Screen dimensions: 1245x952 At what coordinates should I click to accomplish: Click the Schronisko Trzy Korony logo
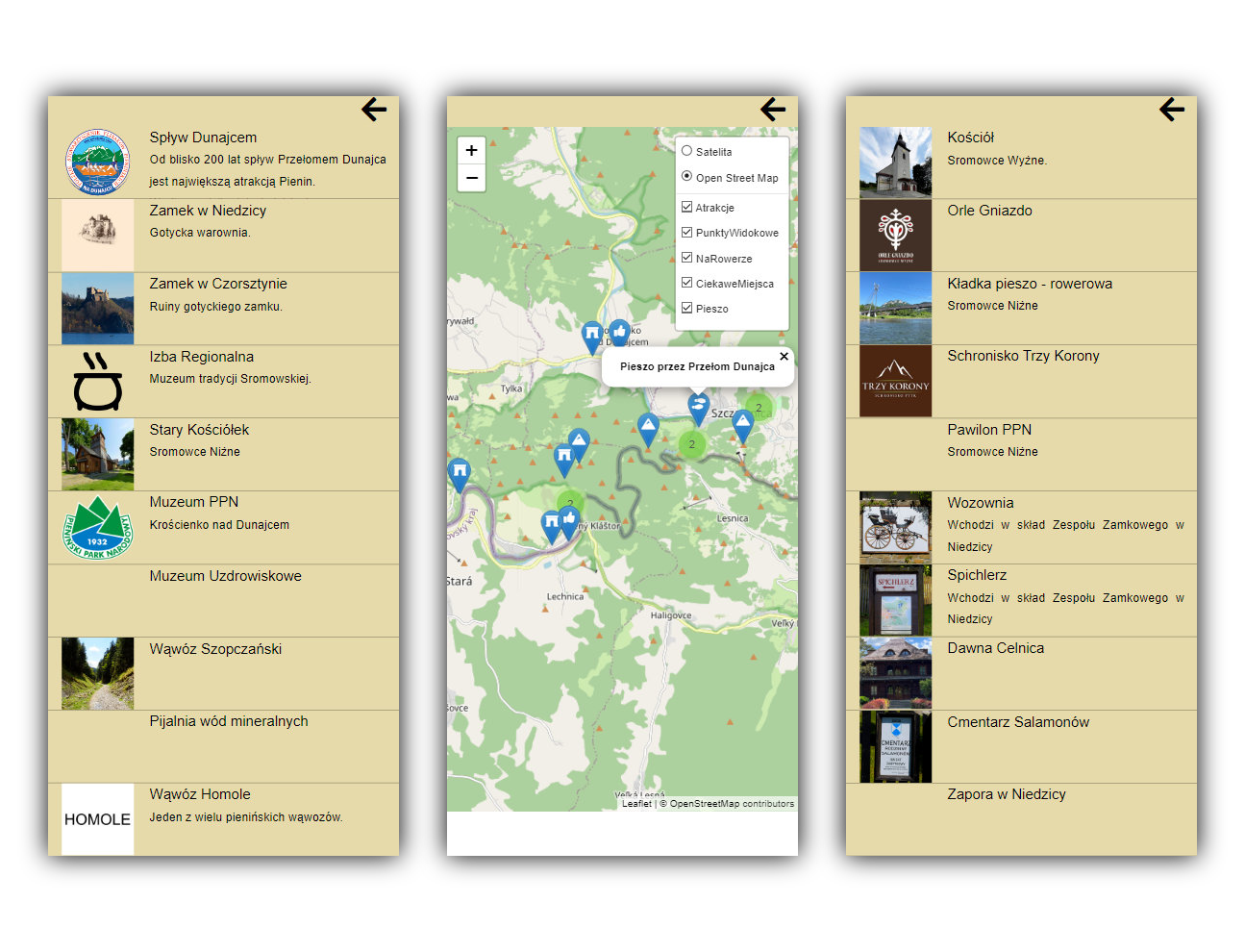point(896,382)
